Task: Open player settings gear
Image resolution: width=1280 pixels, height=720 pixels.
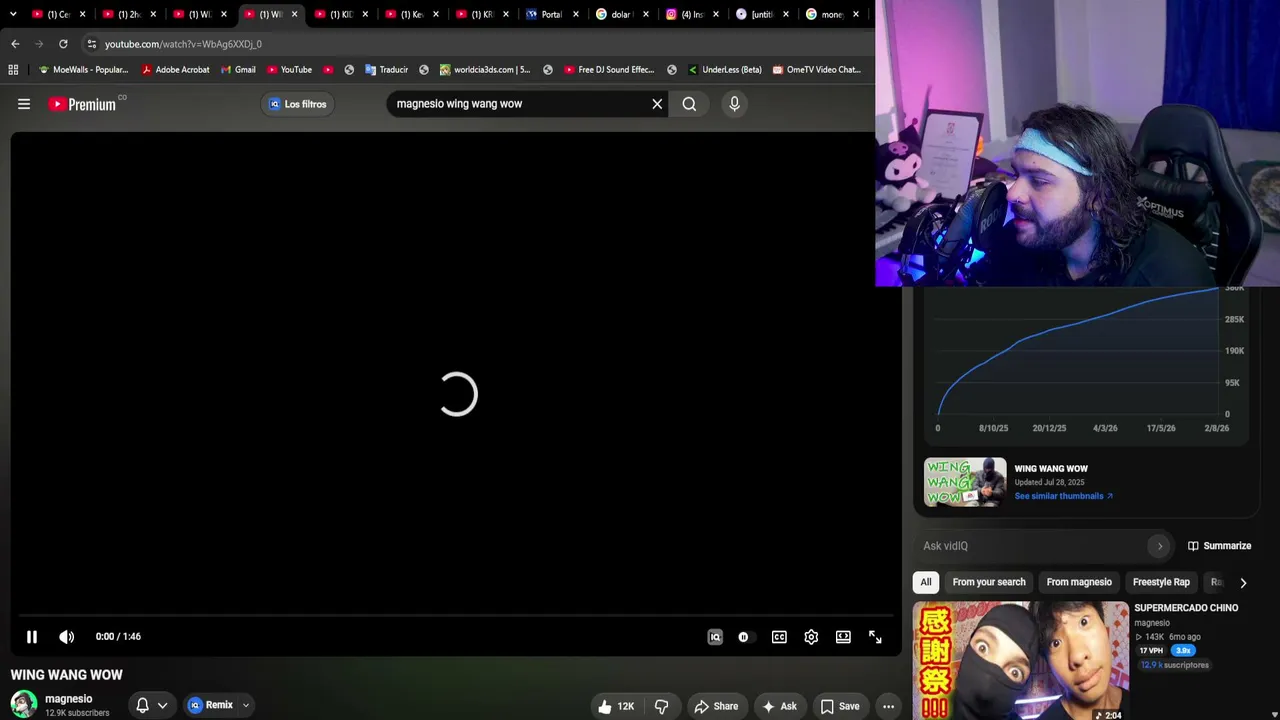Action: coord(811,637)
